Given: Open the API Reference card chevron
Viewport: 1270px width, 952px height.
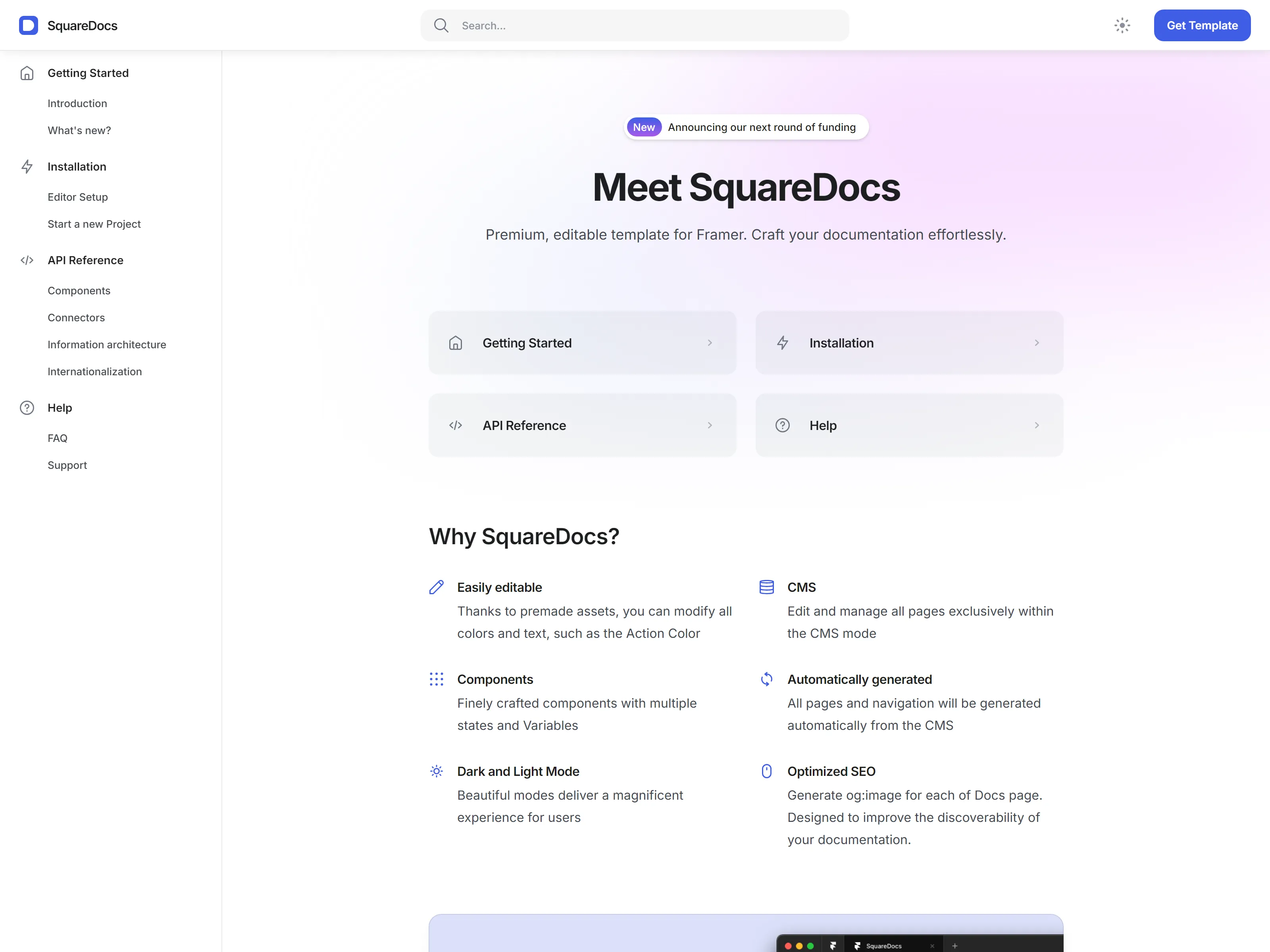Looking at the screenshot, I should [x=710, y=426].
